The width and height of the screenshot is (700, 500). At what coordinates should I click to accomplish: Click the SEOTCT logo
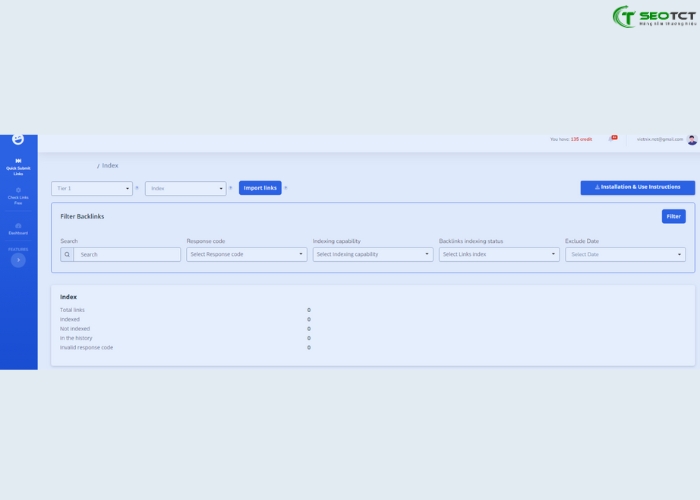[654, 17]
